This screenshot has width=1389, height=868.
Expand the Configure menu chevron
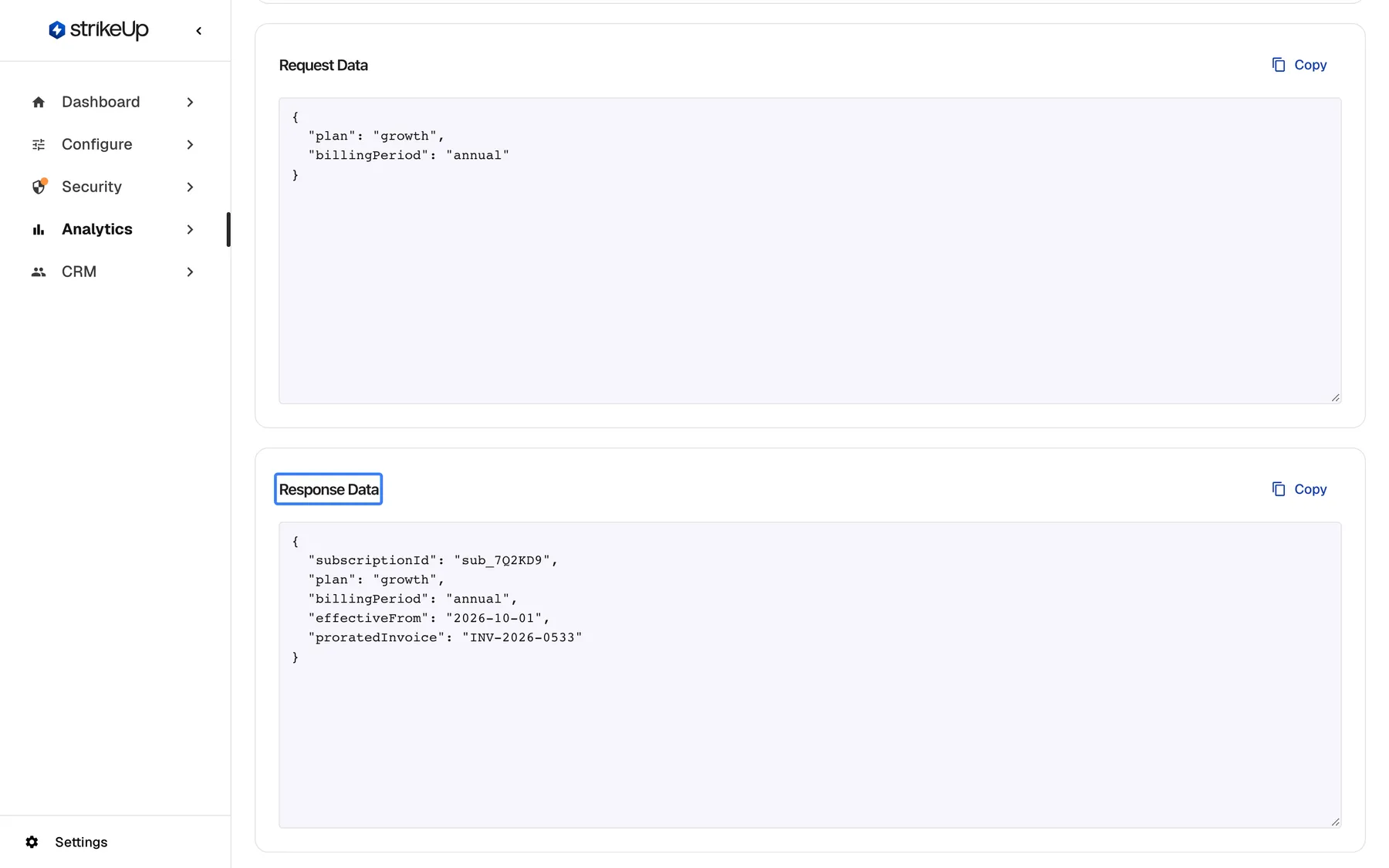190,144
